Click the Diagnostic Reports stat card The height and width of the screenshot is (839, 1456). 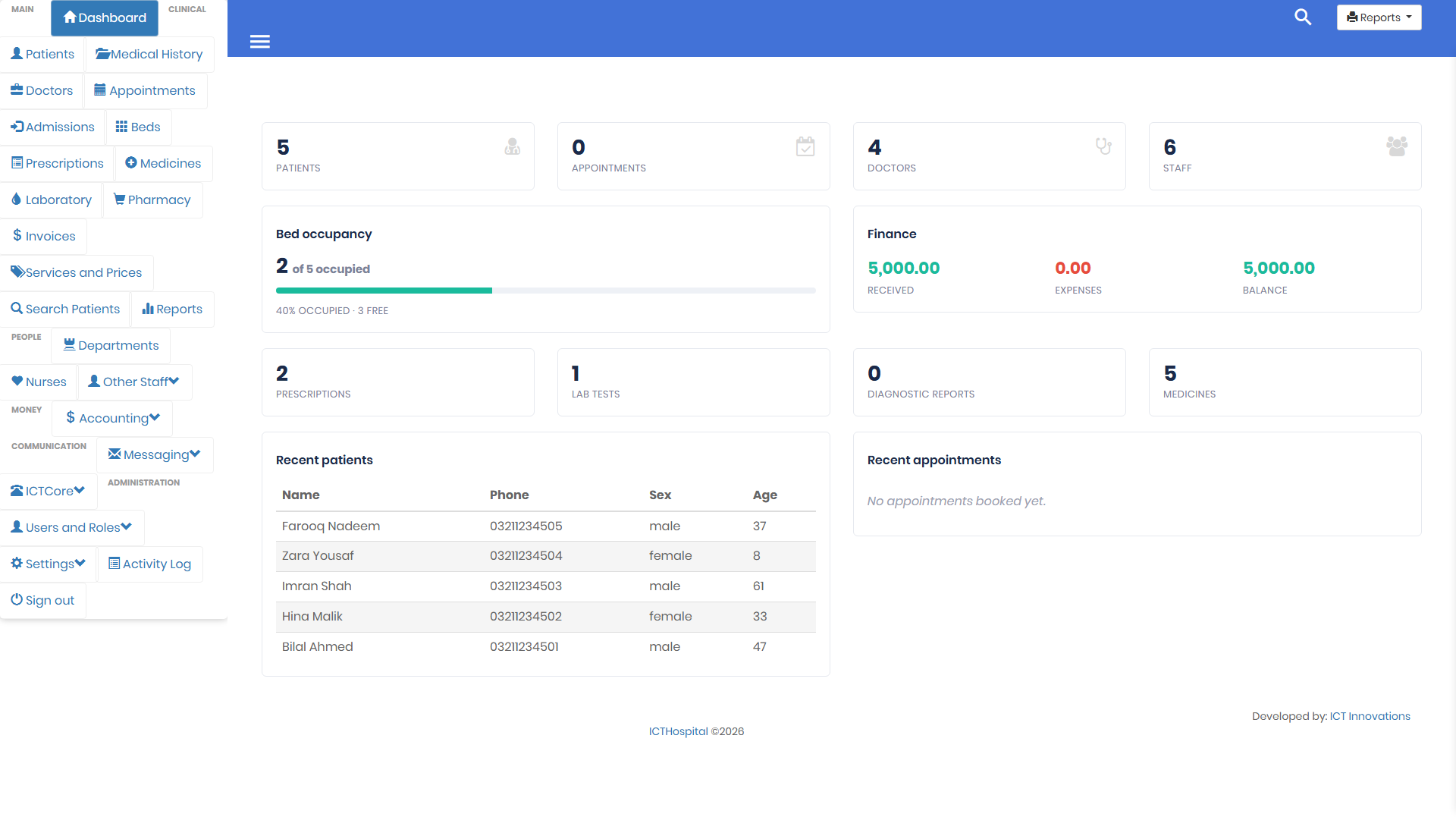tap(990, 382)
